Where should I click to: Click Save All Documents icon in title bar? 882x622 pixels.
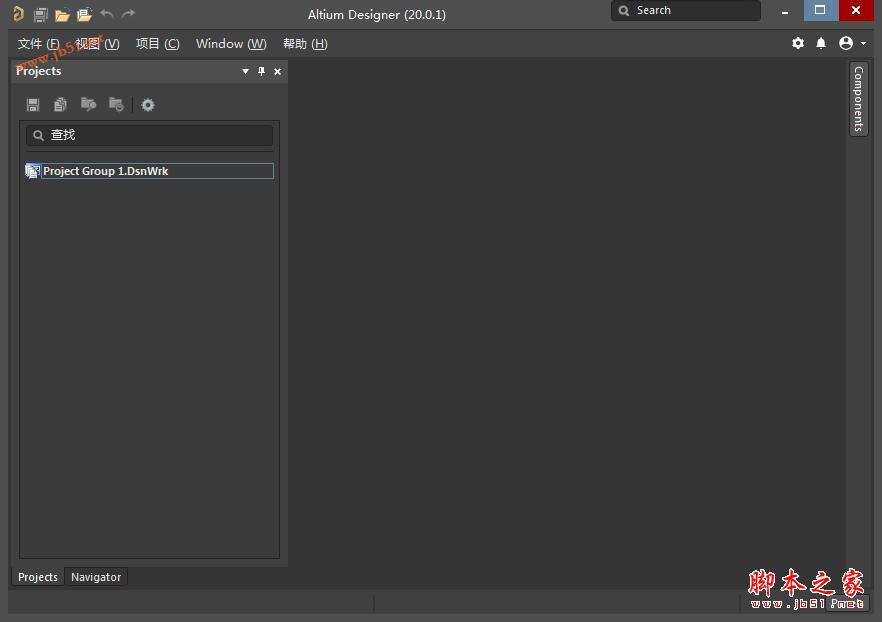(x=40, y=15)
